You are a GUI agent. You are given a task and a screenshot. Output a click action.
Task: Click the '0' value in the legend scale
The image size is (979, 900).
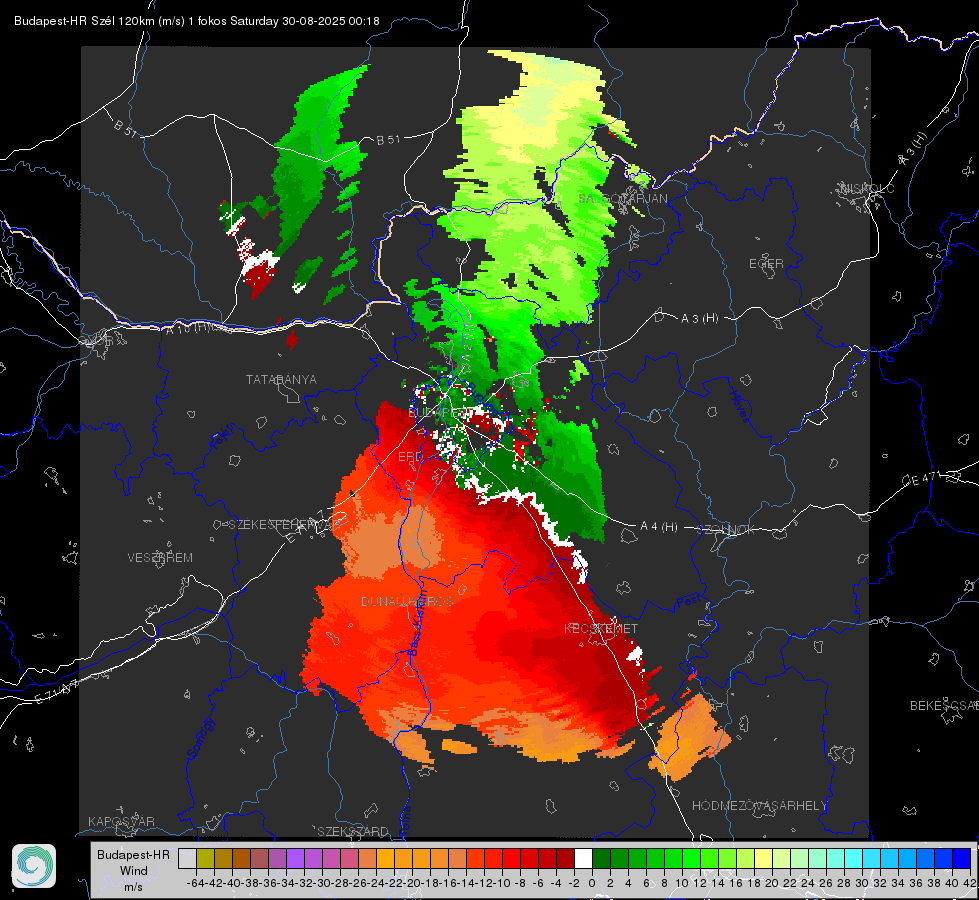point(592,883)
